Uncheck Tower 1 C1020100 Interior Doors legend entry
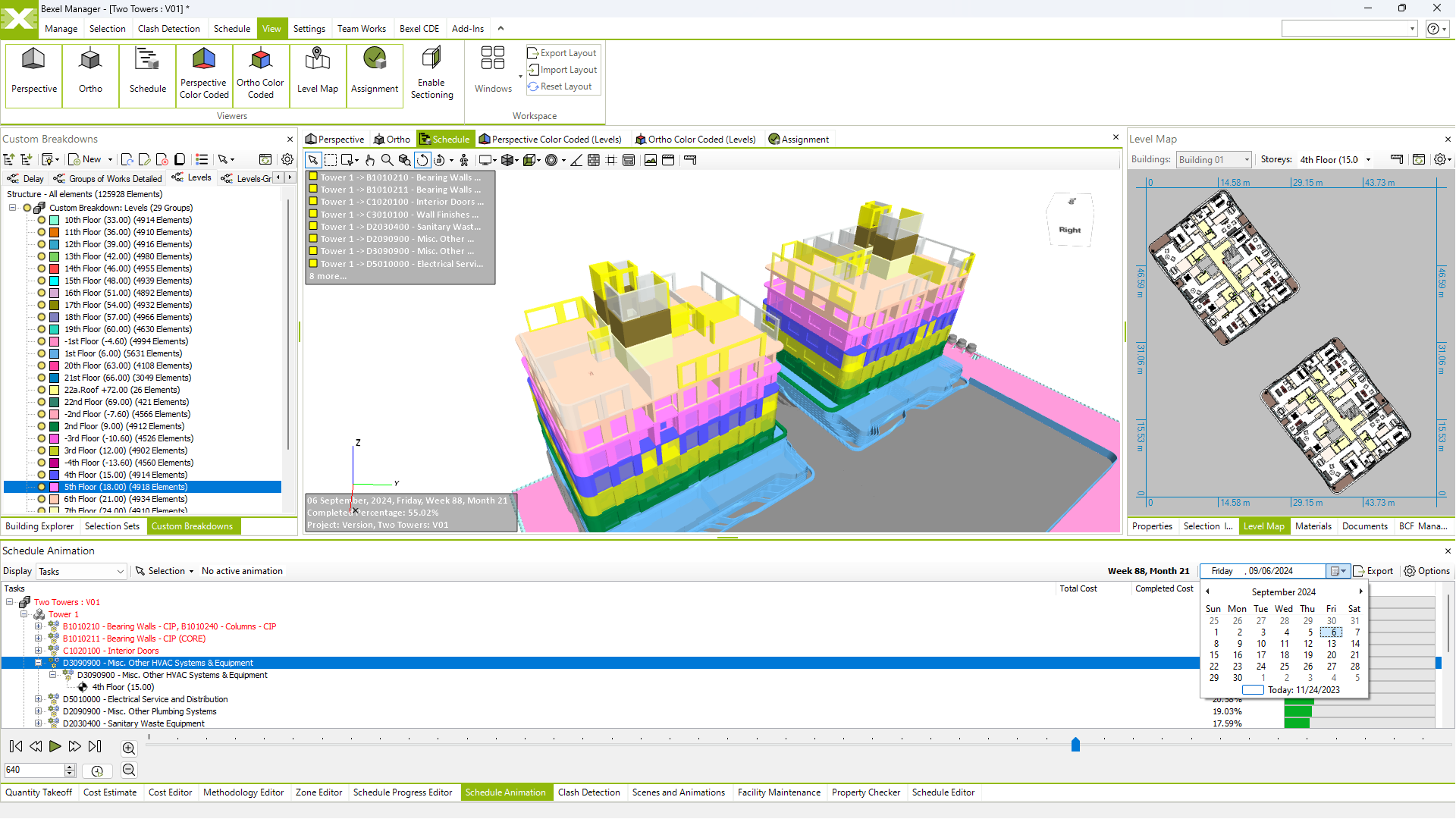The height and width of the screenshot is (819, 1456). coord(313,202)
